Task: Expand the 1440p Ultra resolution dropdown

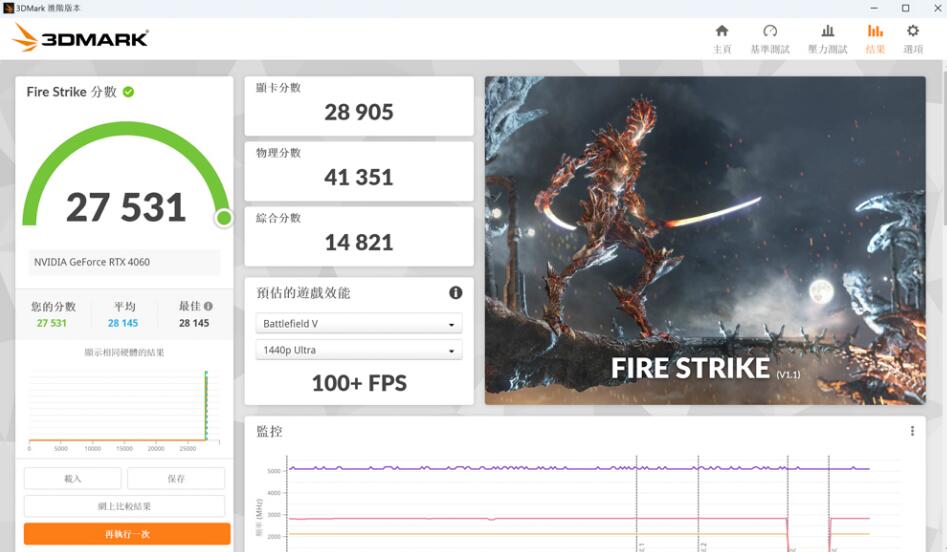Action: pos(358,350)
